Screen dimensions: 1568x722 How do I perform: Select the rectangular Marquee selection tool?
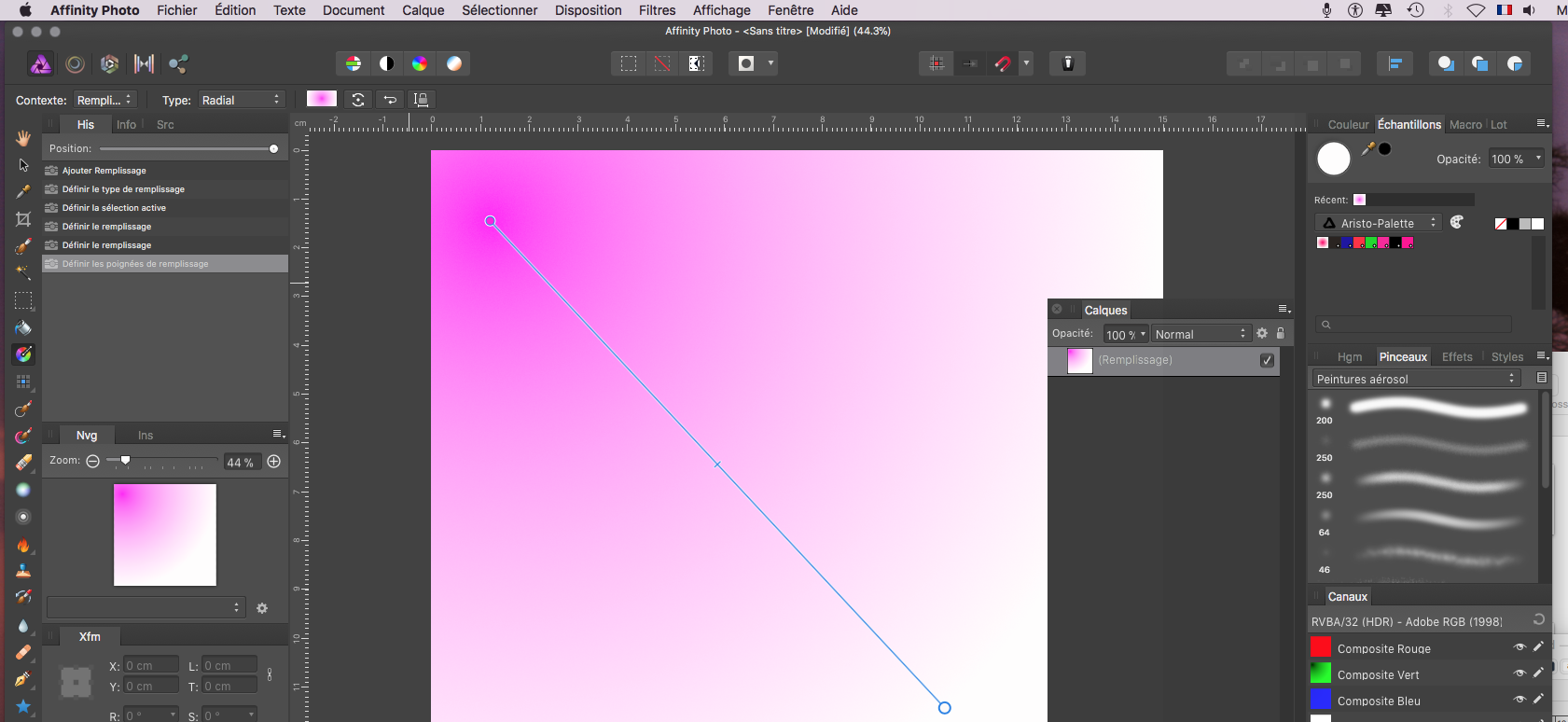(x=23, y=300)
